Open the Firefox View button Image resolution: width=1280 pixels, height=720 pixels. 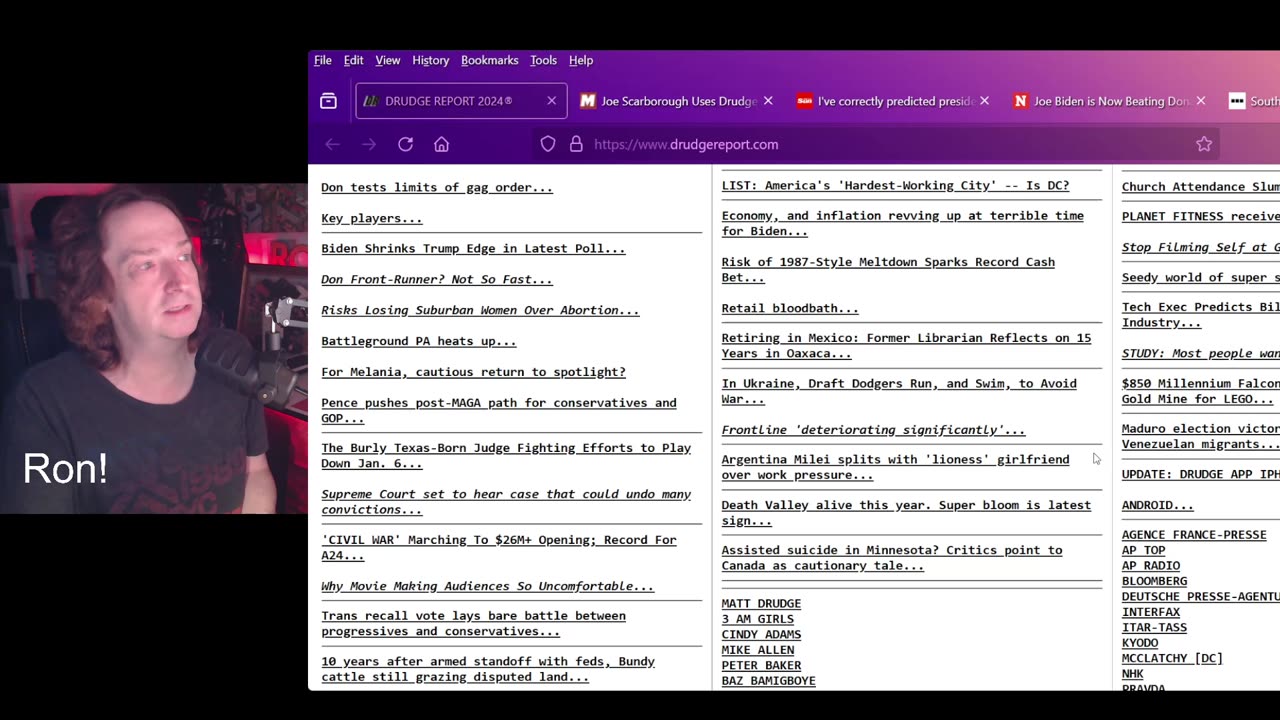pyautogui.click(x=328, y=101)
